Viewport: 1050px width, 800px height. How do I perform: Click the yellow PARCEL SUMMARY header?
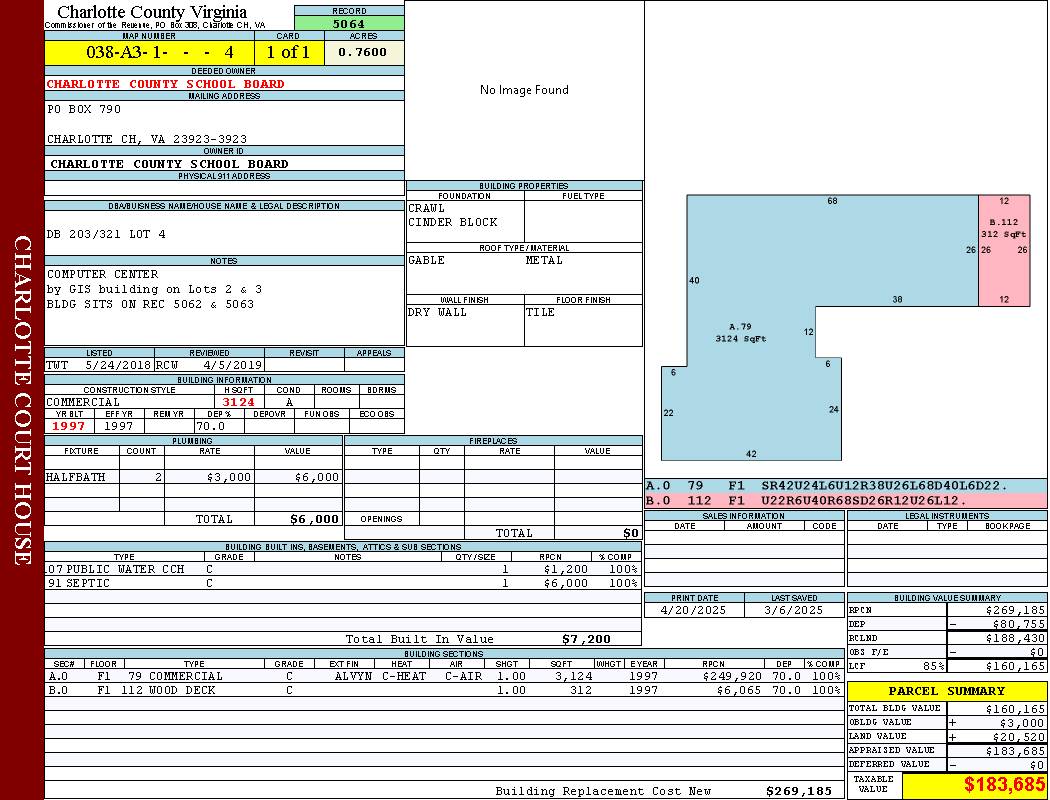click(x=946, y=691)
